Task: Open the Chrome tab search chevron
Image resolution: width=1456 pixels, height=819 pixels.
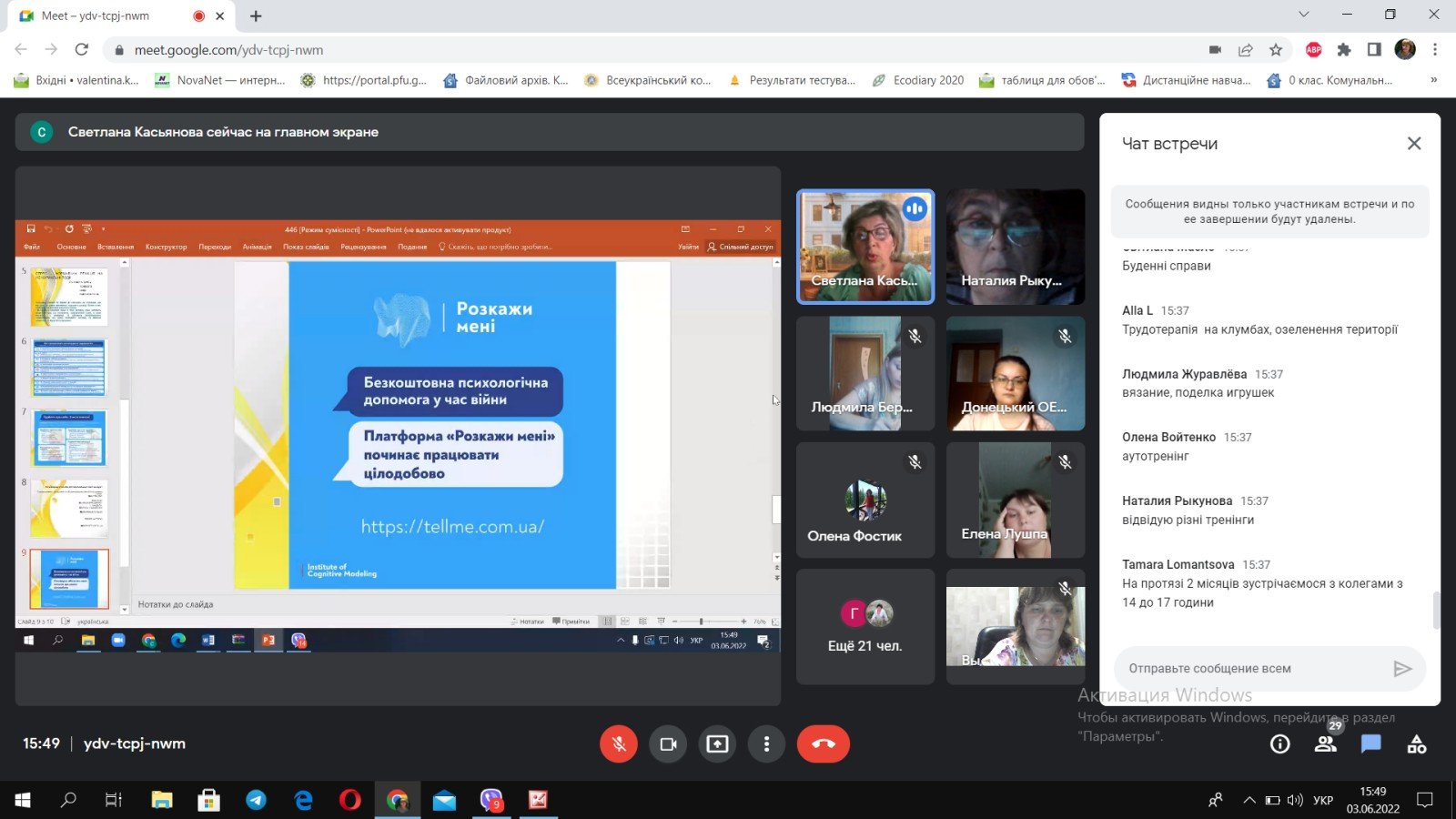Action: click(x=1303, y=15)
